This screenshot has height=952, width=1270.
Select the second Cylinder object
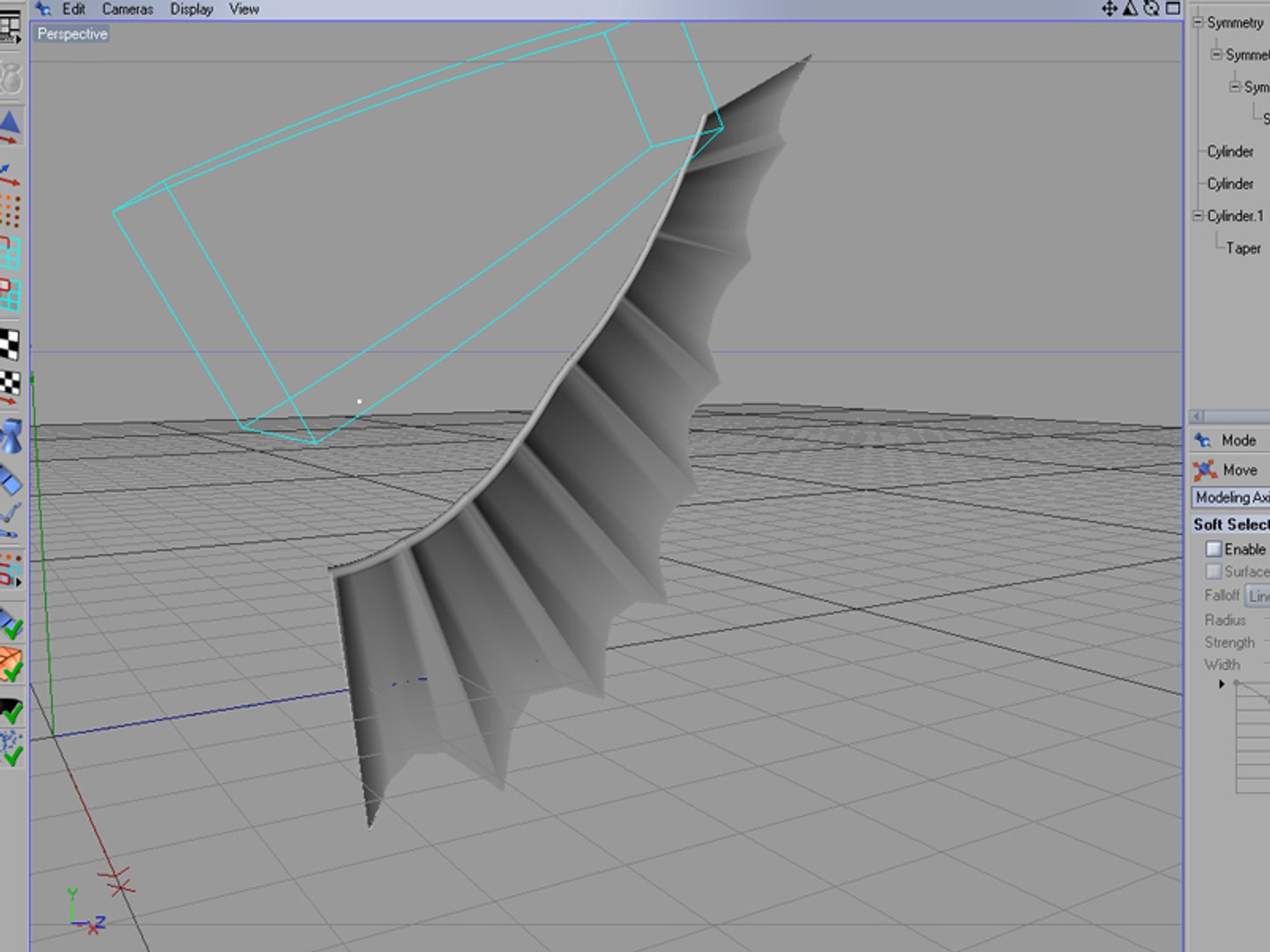(x=1230, y=183)
